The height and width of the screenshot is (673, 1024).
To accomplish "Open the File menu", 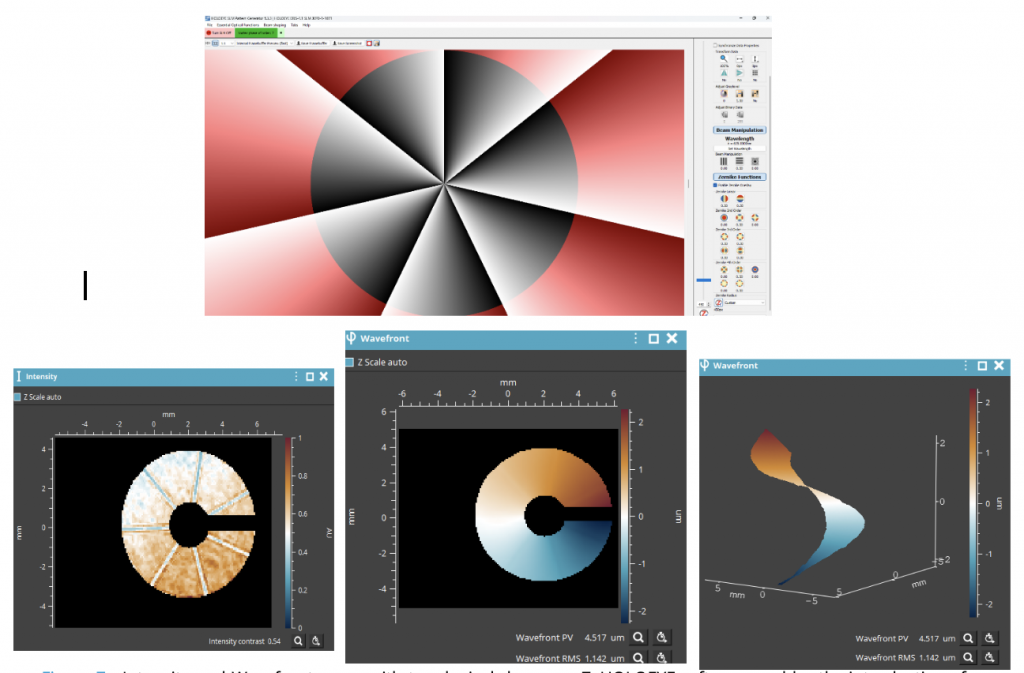I will click(209, 25).
